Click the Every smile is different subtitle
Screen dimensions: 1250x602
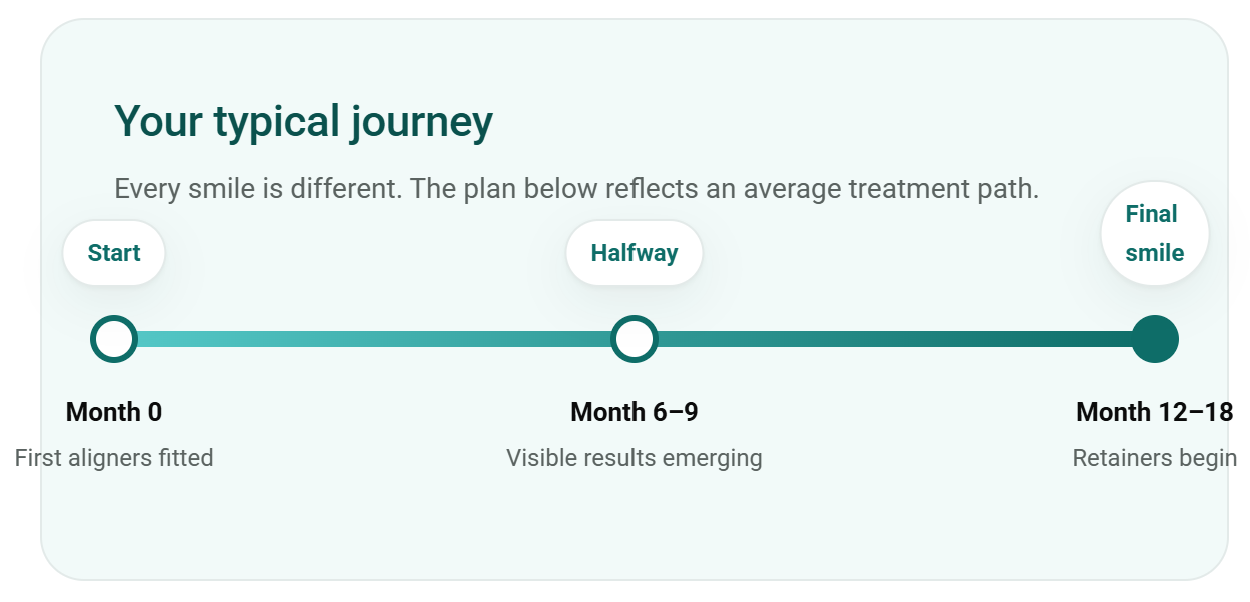[x=577, y=188]
